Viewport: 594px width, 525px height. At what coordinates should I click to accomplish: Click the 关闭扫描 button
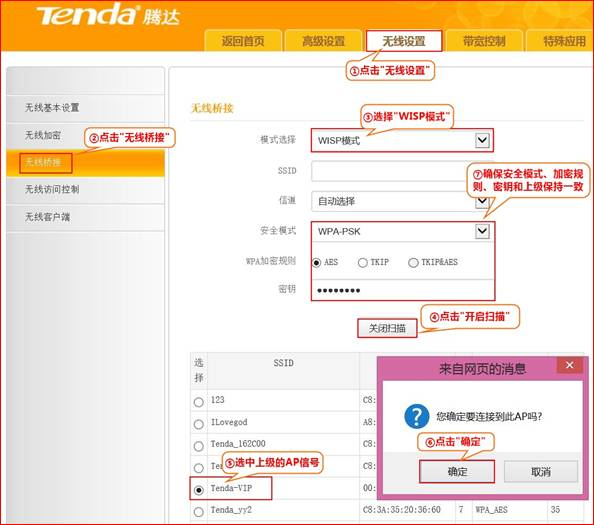[387, 328]
